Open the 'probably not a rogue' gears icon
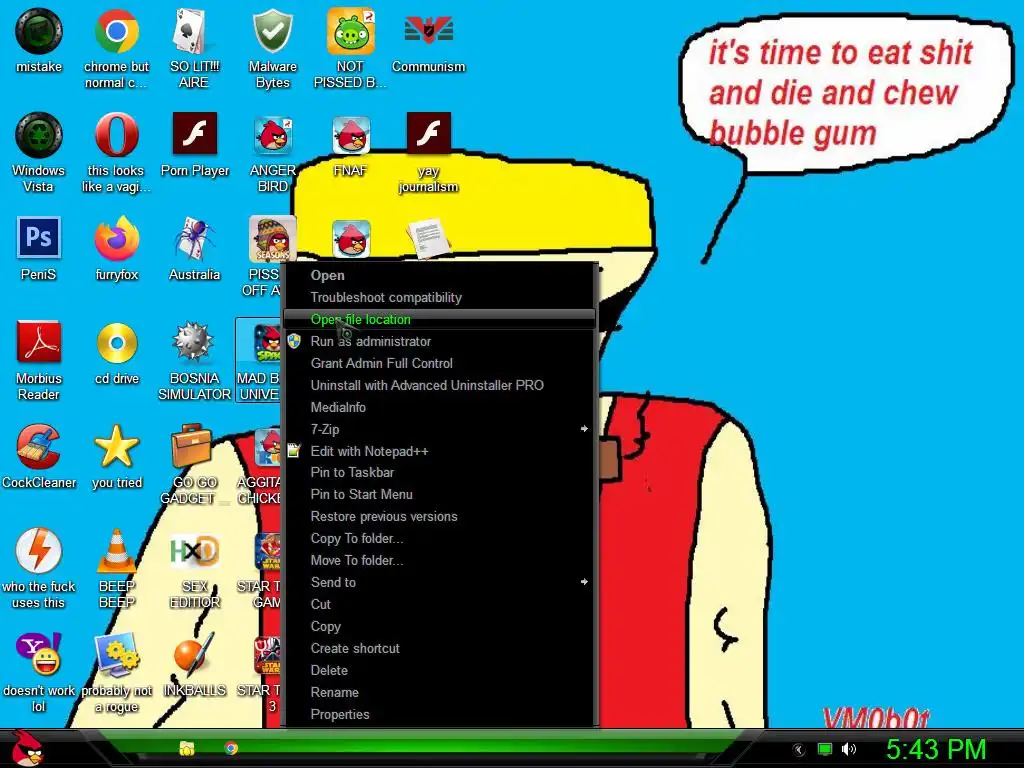The image size is (1024, 768). [x=116, y=672]
